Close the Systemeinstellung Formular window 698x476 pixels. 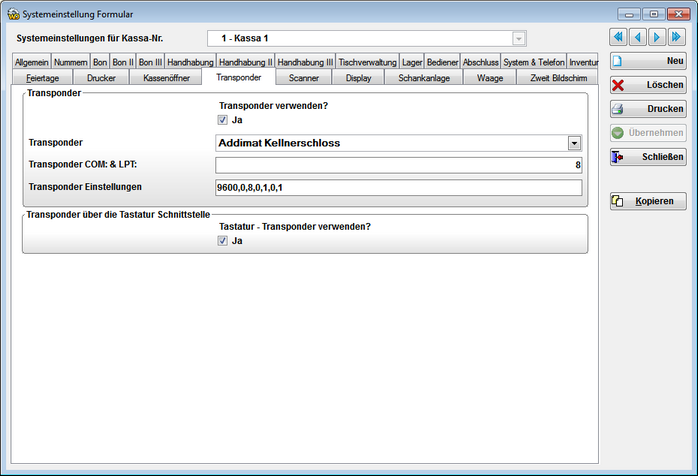[678, 14]
